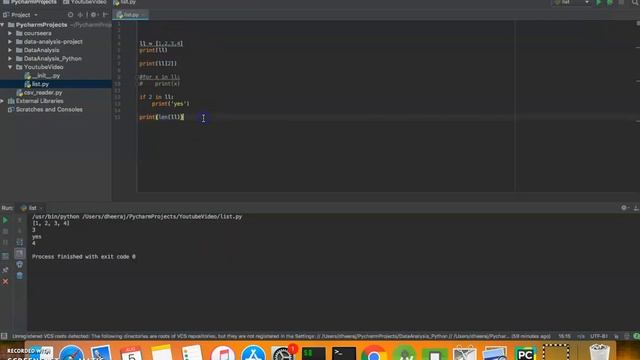Open Safari from the dock
Viewport: 640px width, 360px height.
point(71,353)
